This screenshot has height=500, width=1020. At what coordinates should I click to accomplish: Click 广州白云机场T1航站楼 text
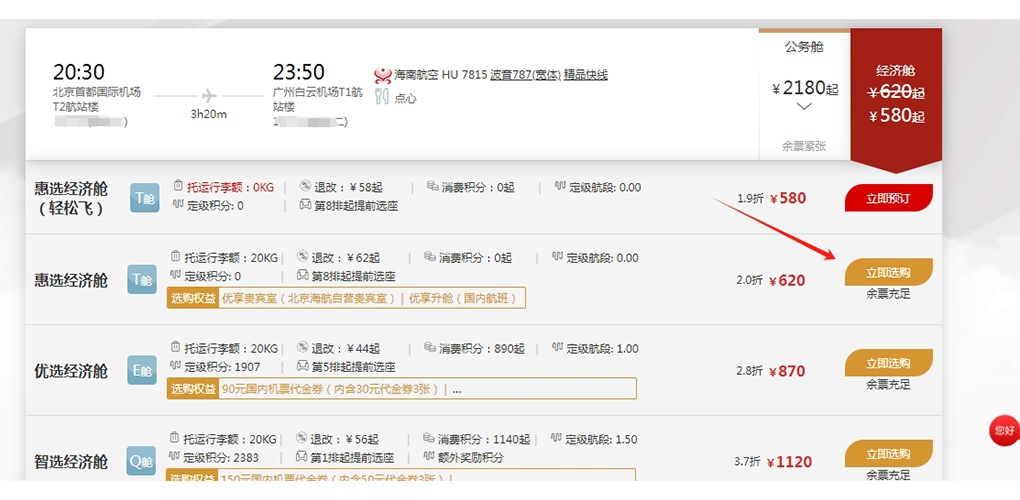click(317, 99)
